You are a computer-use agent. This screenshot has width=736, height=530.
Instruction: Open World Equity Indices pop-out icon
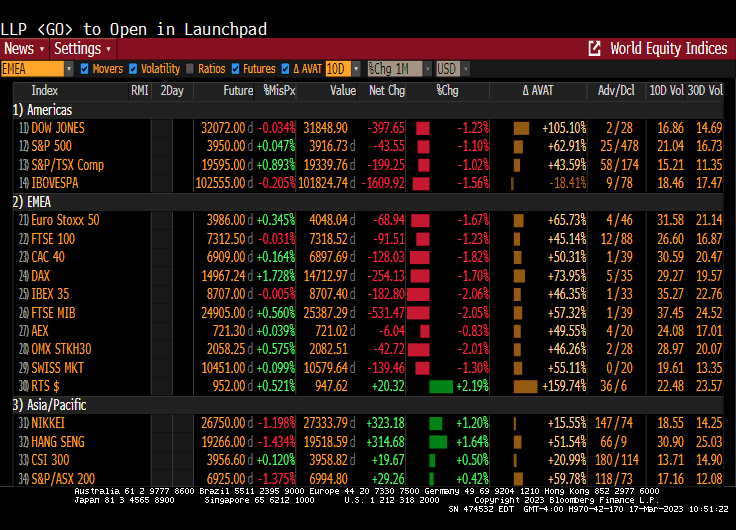pos(595,49)
